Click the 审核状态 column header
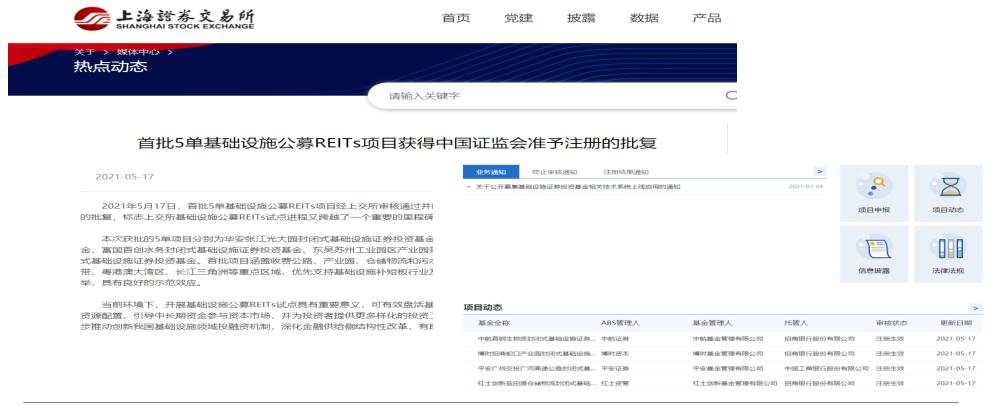Image resolution: width=991 pixels, height=406 pixels. pyautogui.click(x=892, y=323)
